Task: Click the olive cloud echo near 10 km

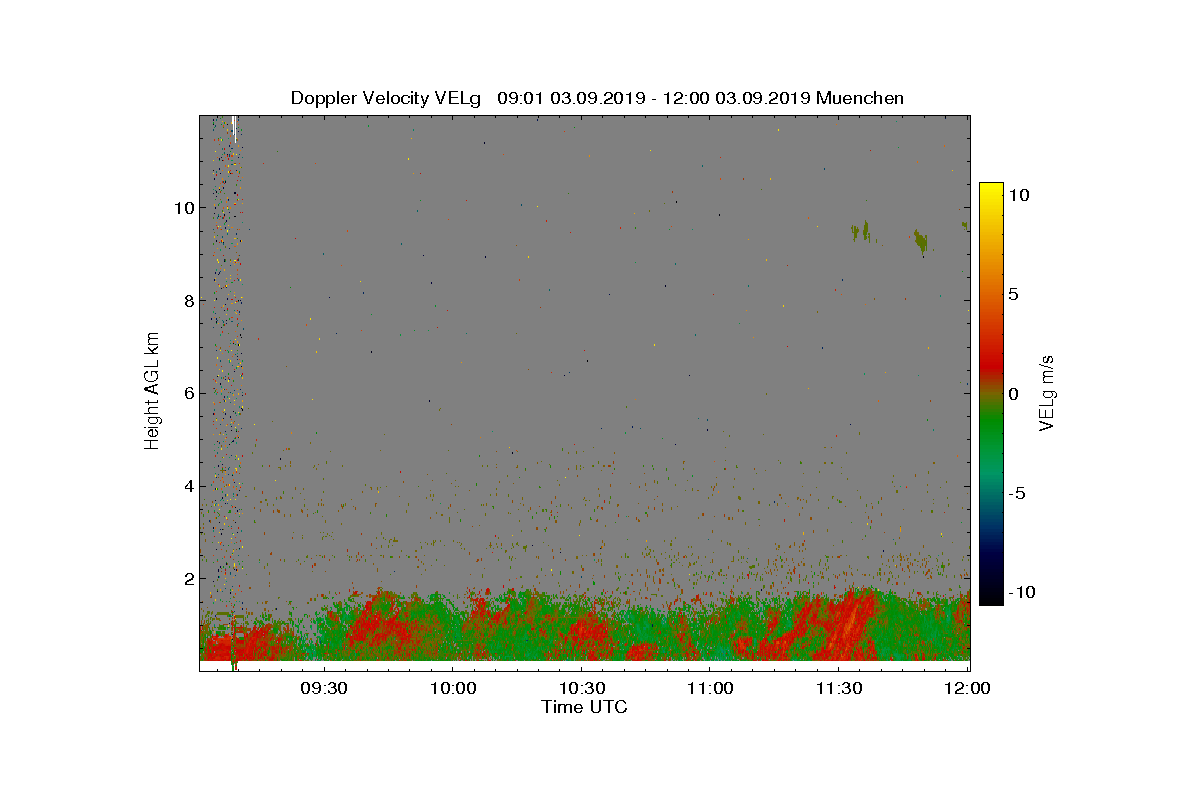Action: [920, 241]
